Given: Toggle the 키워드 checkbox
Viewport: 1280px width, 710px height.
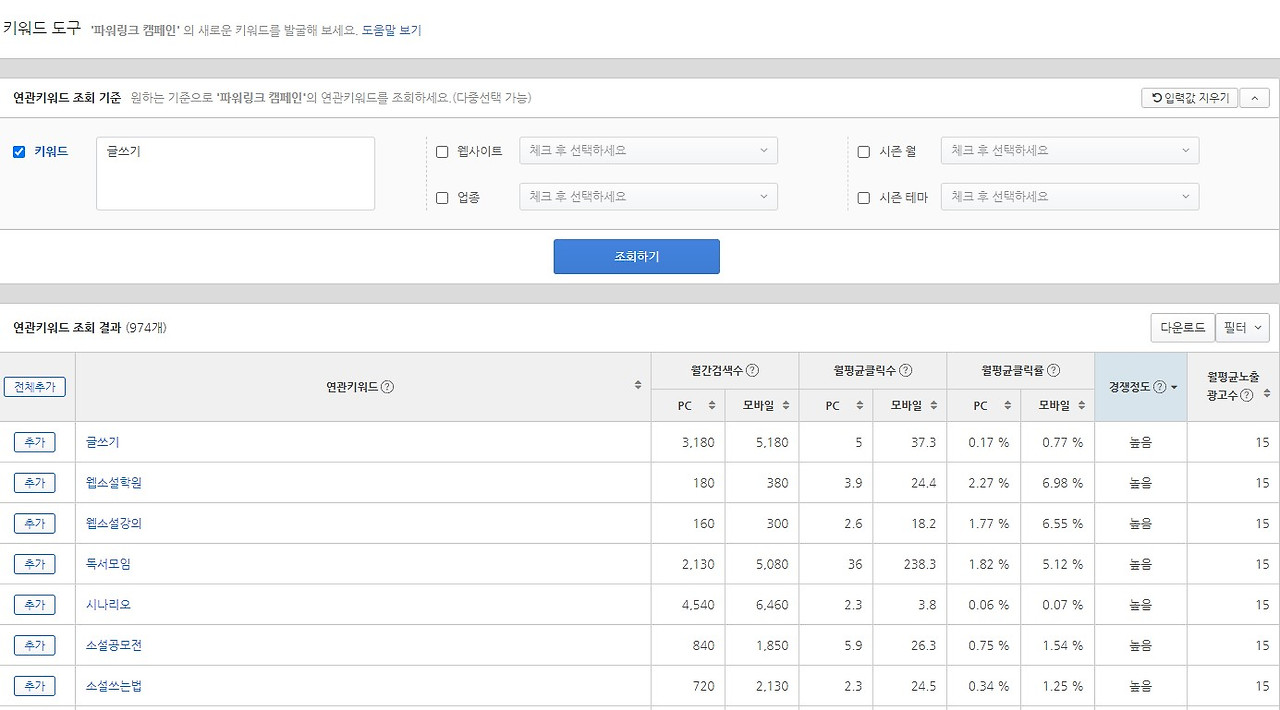Looking at the screenshot, I should pos(19,152).
